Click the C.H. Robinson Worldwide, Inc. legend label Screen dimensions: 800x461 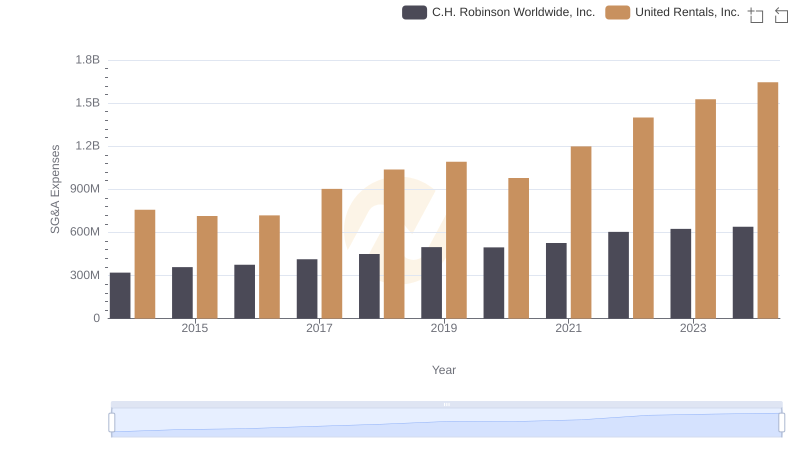pyautogui.click(x=513, y=13)
